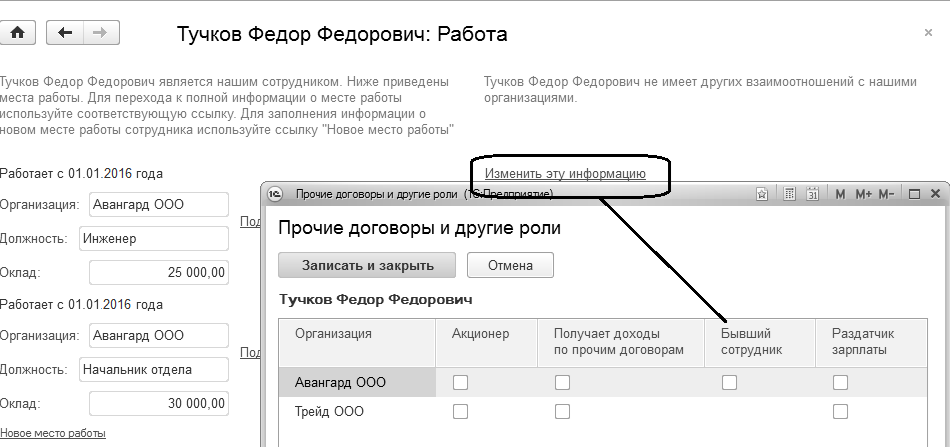Screen dimensions: 950x447
Task: Click the M+ memory add button
Action: 863,194
